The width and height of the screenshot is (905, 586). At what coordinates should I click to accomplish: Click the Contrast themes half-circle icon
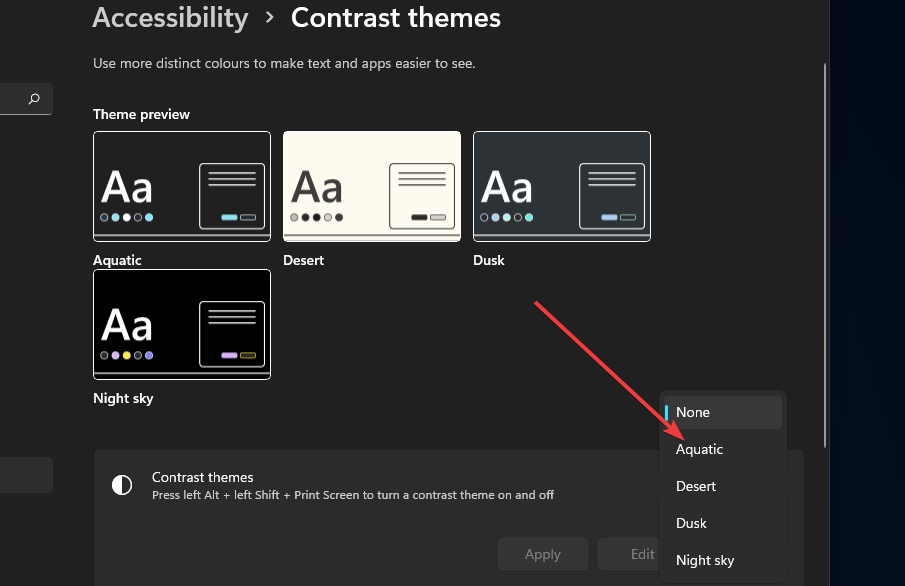(x=122, y=485)
